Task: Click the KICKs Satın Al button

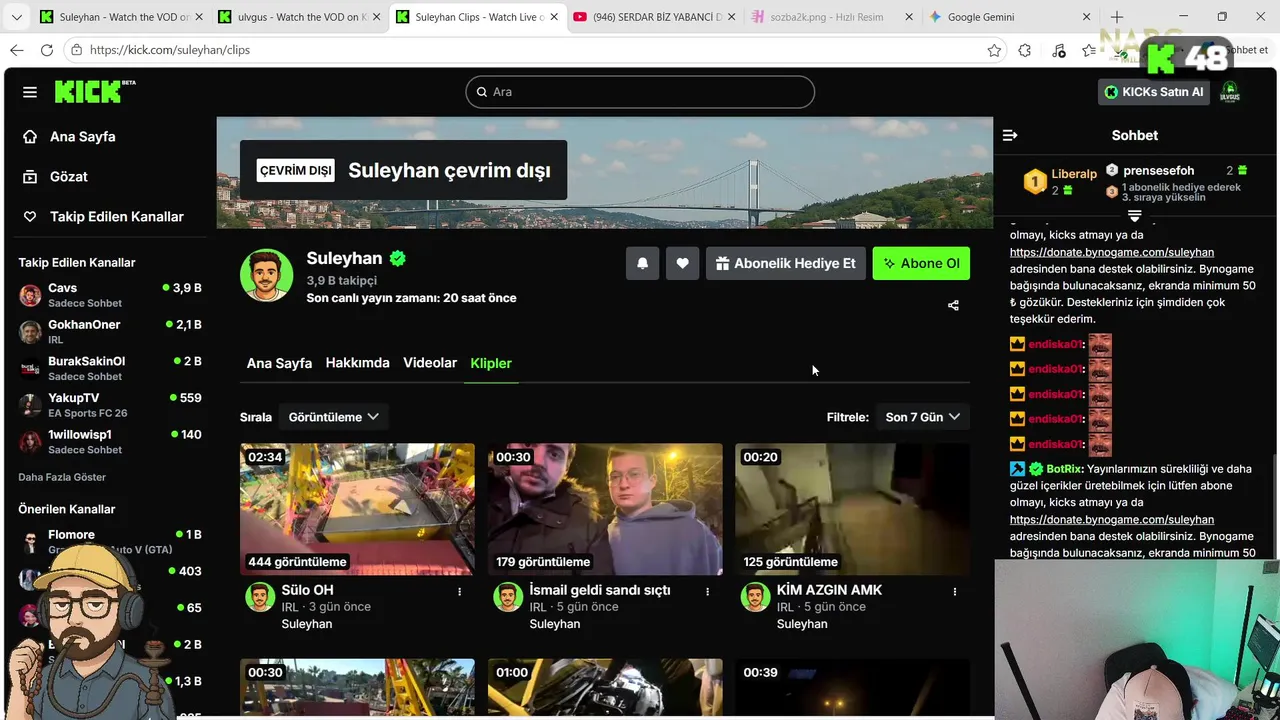Action: pyautogui.click(x=1154, y=92)
